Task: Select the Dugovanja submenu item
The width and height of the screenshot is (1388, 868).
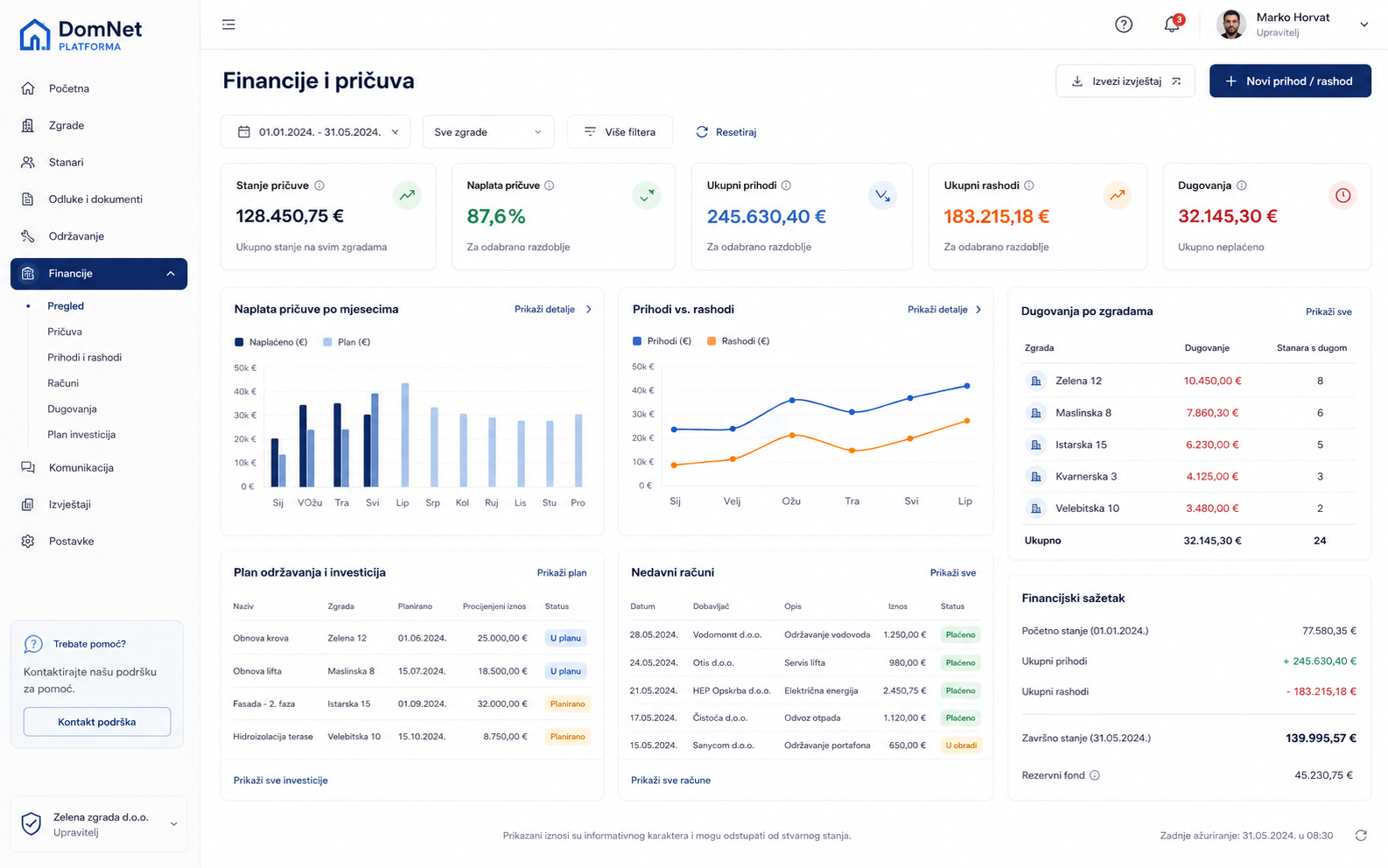Action: [x=72, y=409]
